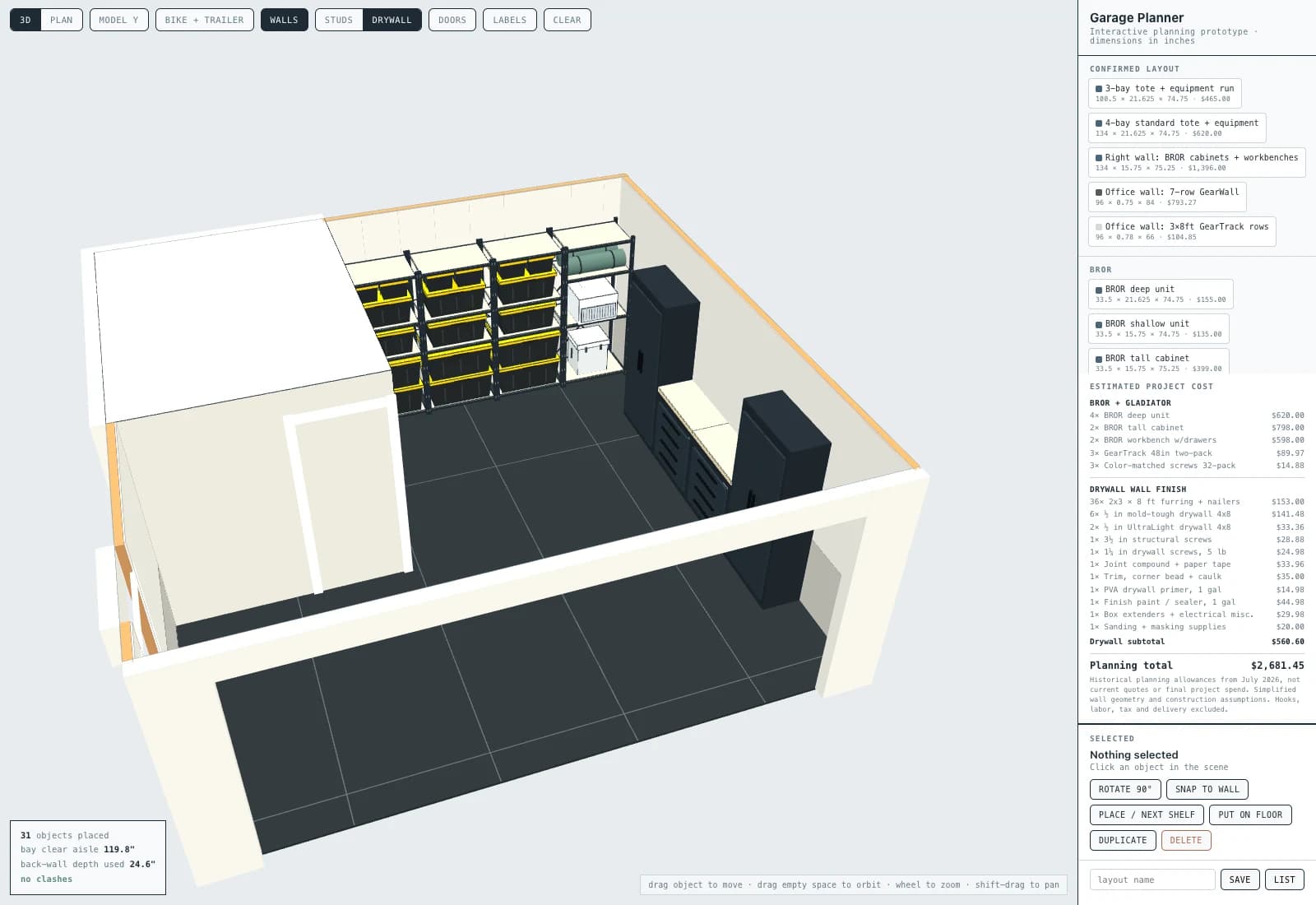Viewport: 1316px width, 905px height.
Task: Click the 'back-wall depth used 24.6"' readout
Action: 88,865
